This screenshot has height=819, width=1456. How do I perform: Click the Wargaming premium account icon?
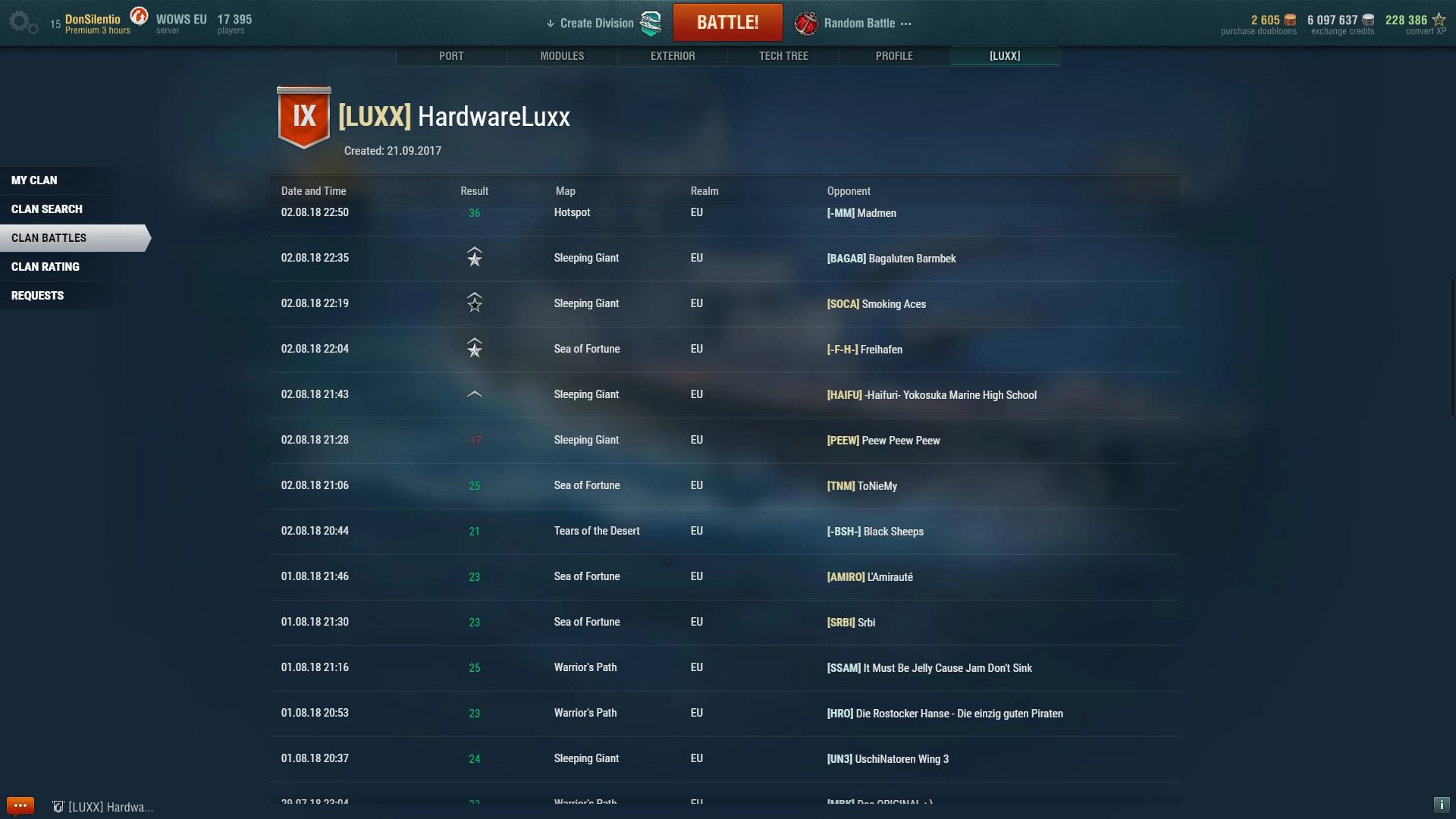pyautogui.click(x=139, y=16)
